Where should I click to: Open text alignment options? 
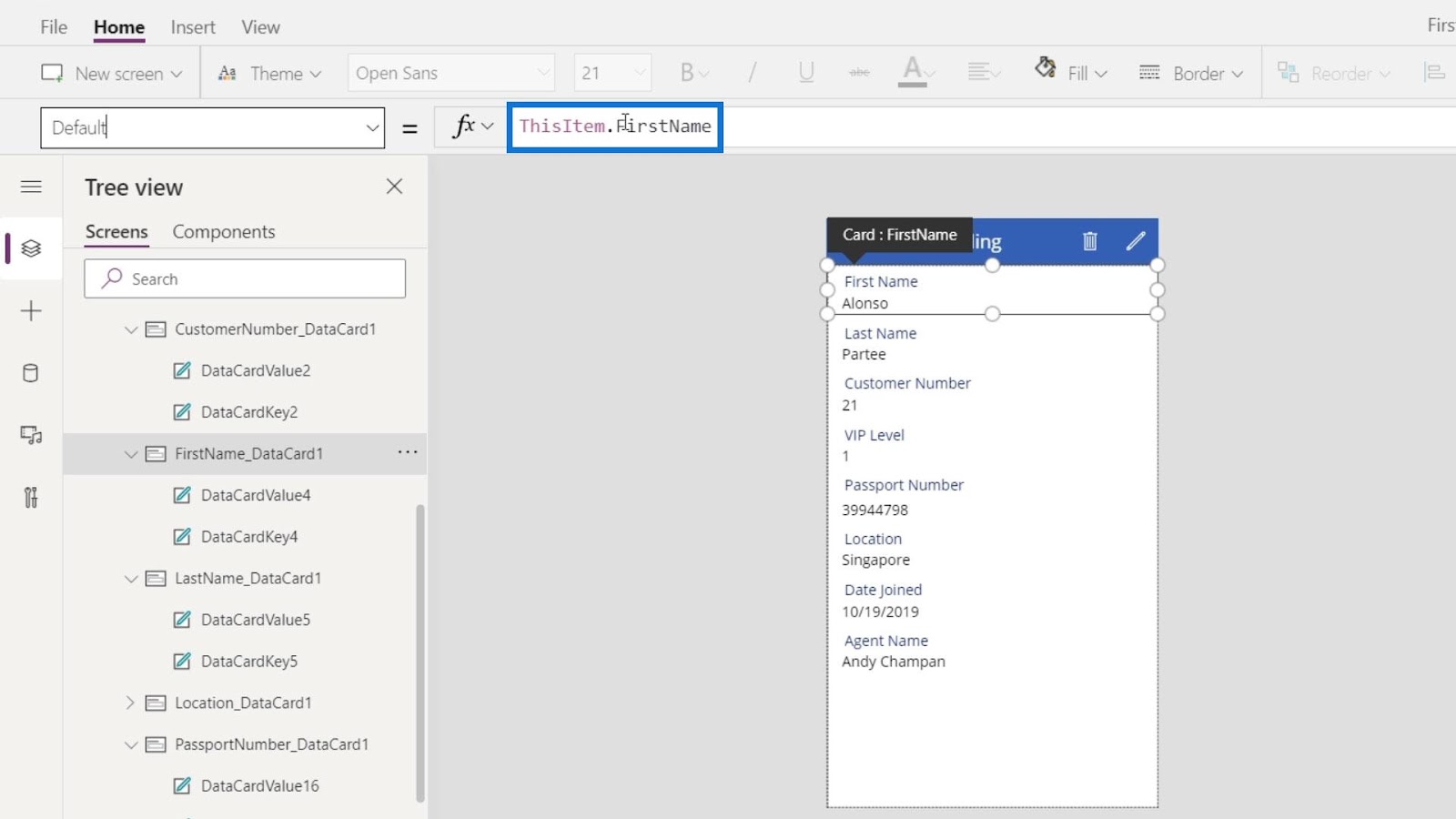point(983,73)
